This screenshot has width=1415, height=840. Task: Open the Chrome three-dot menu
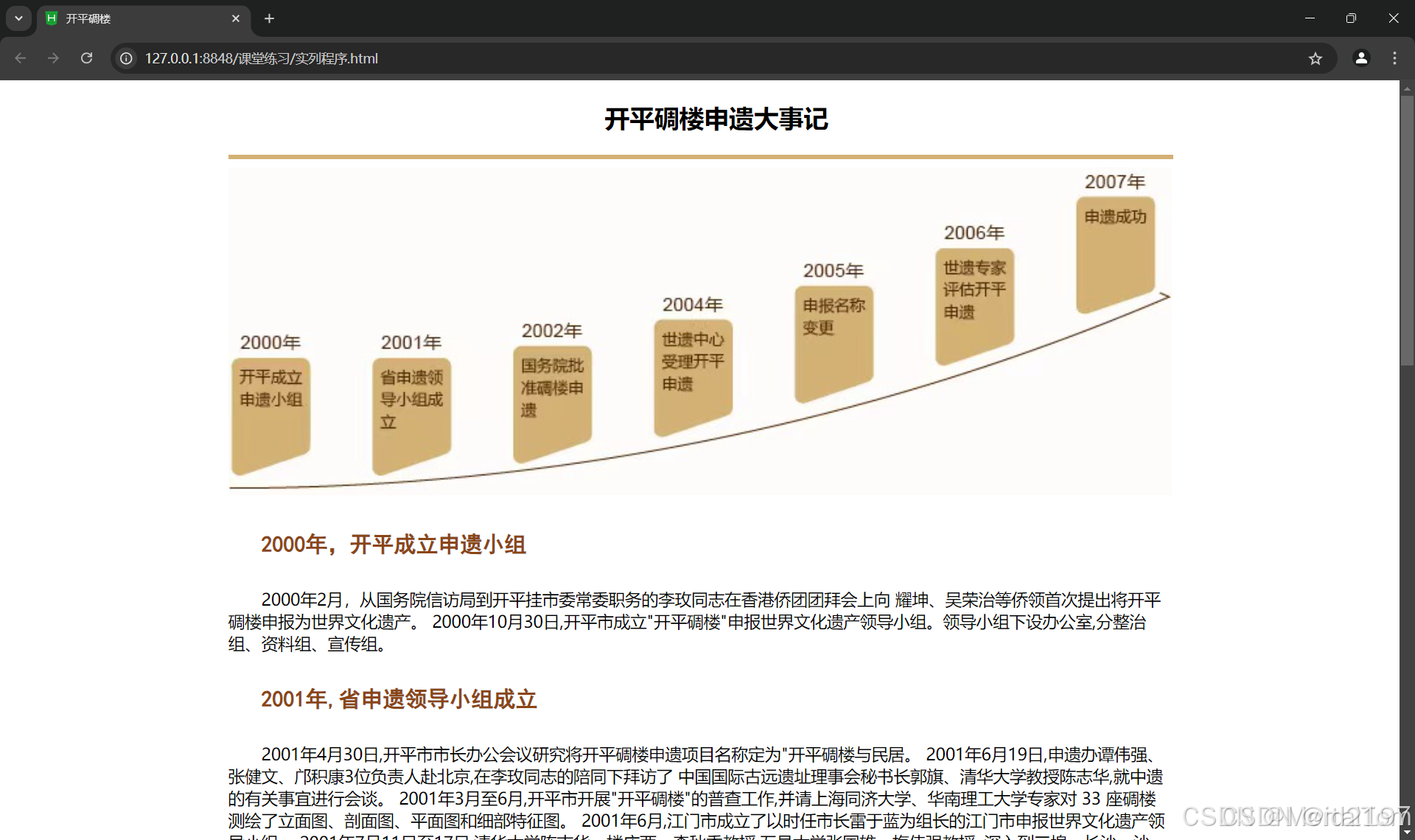point(1394,58)
